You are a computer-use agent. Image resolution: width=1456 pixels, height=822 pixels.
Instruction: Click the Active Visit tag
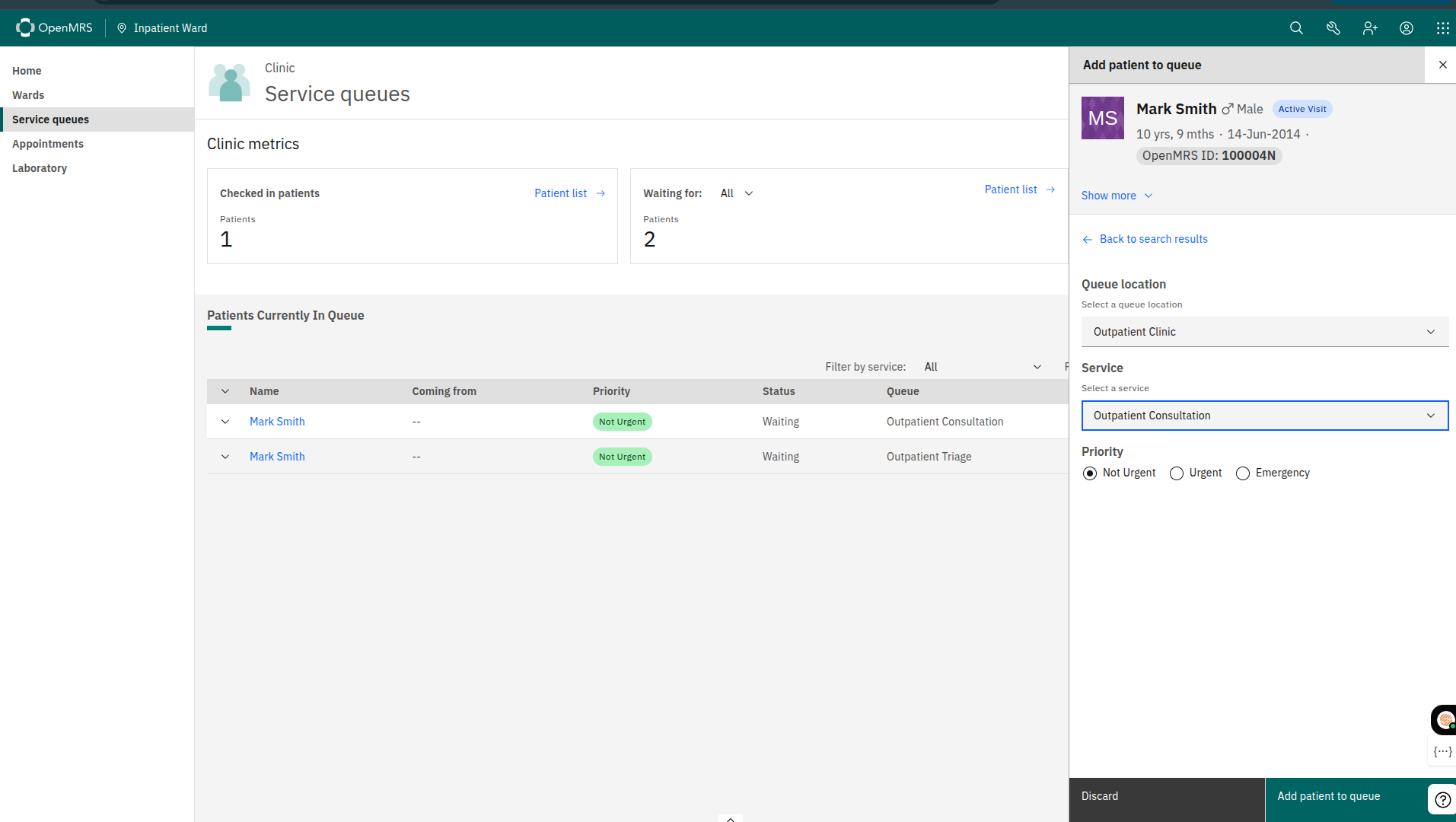tap(1301, 109)
